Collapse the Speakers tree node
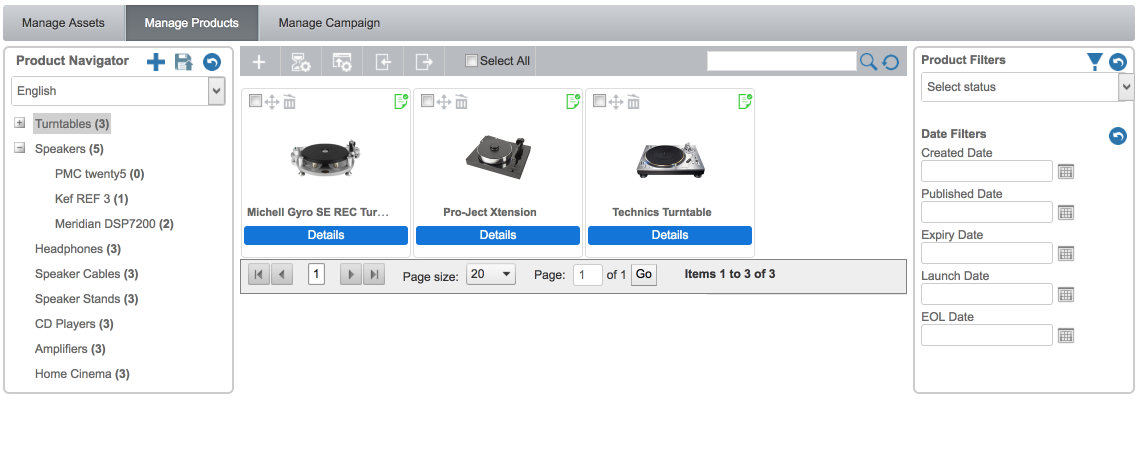Viewport: 1138px width, 453px height. tap(19, 148)
